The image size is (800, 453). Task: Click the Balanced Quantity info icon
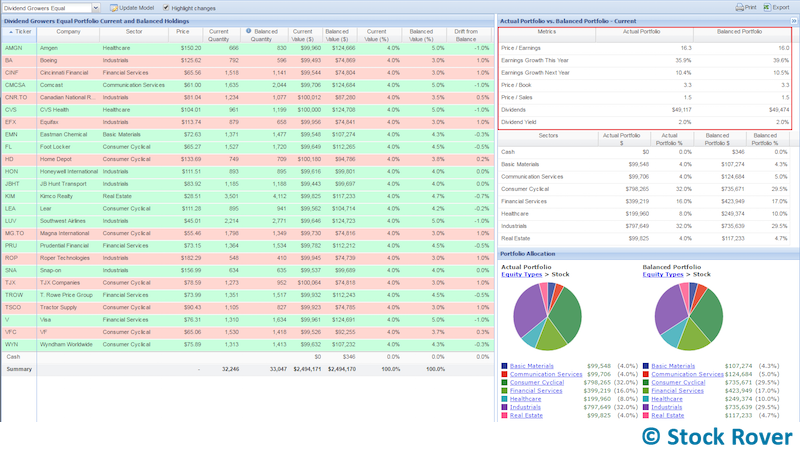pos(248,31)
